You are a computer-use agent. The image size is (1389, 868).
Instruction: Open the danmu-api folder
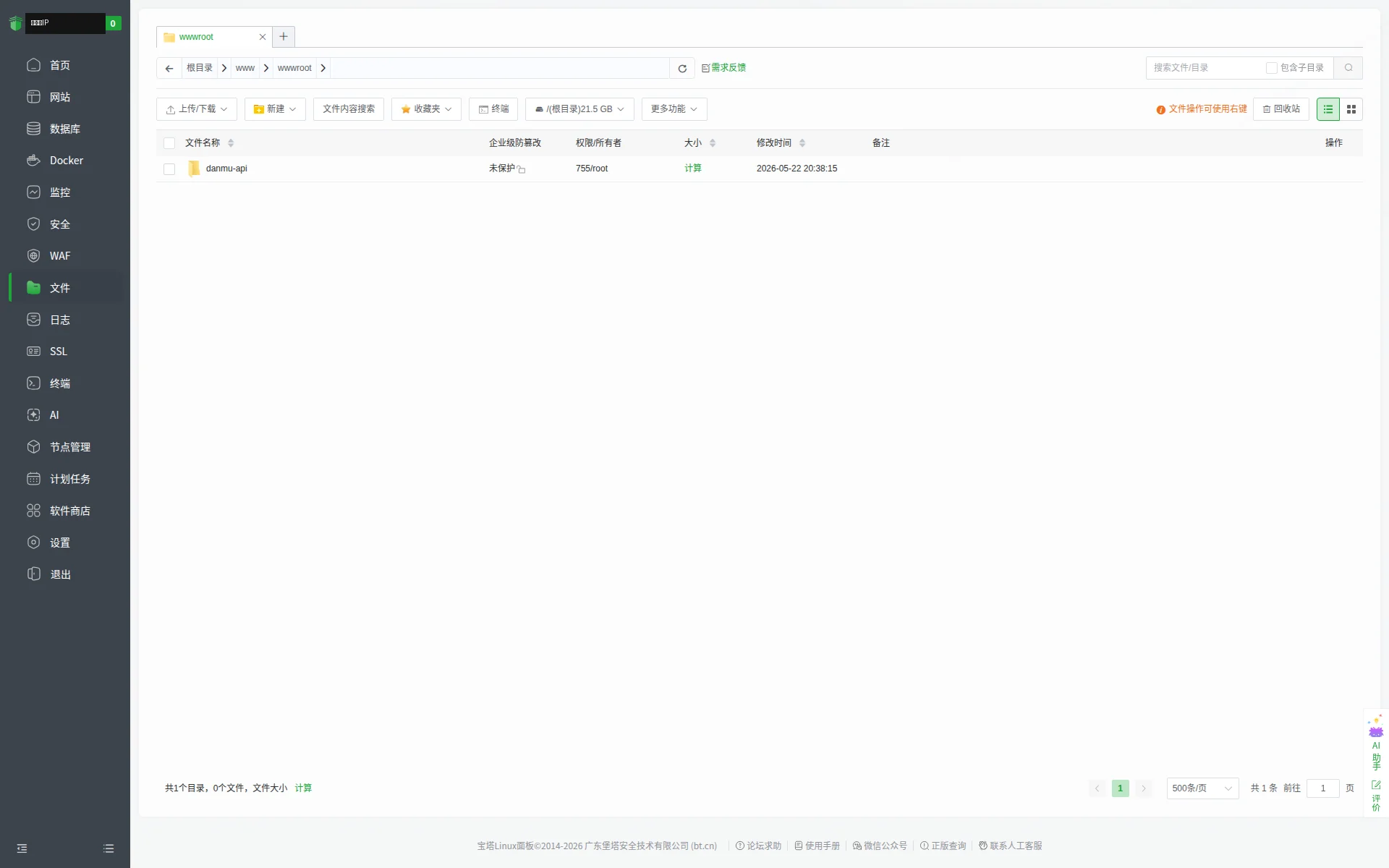tap(226, 169)
